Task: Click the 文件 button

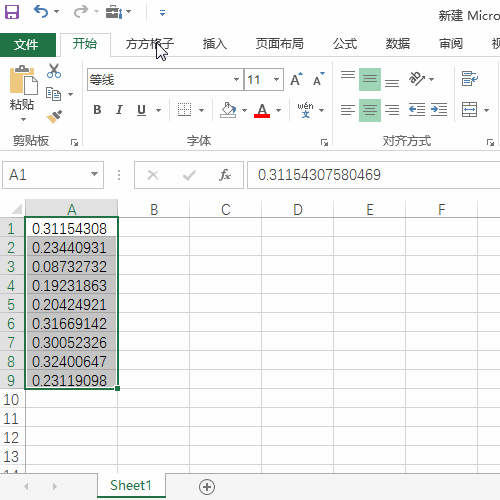Action: click(26, 45)
